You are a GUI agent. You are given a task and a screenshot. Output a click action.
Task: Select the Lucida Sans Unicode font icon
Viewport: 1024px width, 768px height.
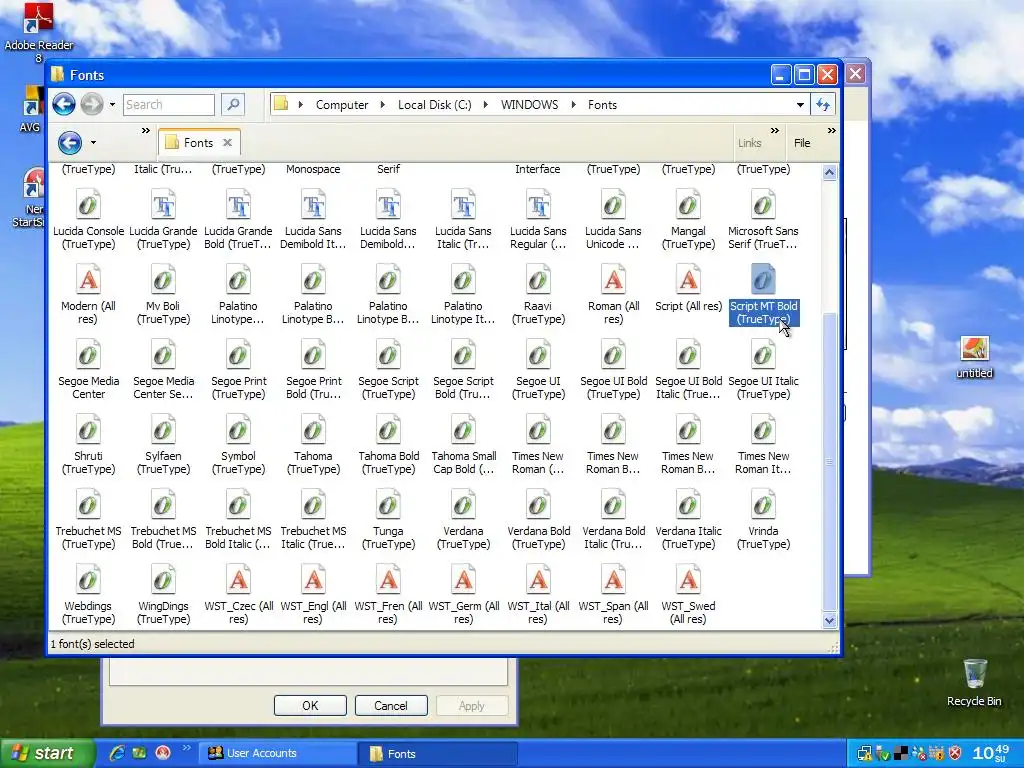(613, 205)
